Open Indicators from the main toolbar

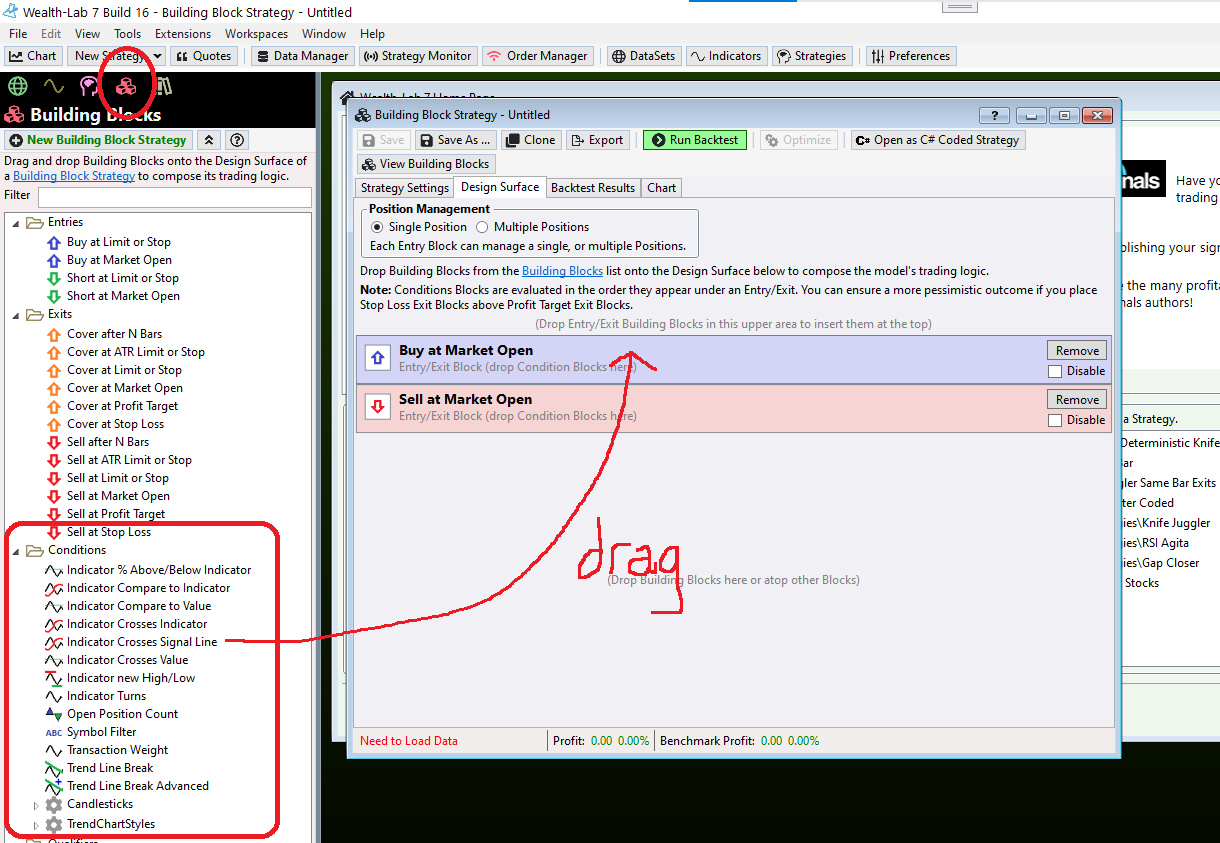pyautogui.click(x=726, y=56)
